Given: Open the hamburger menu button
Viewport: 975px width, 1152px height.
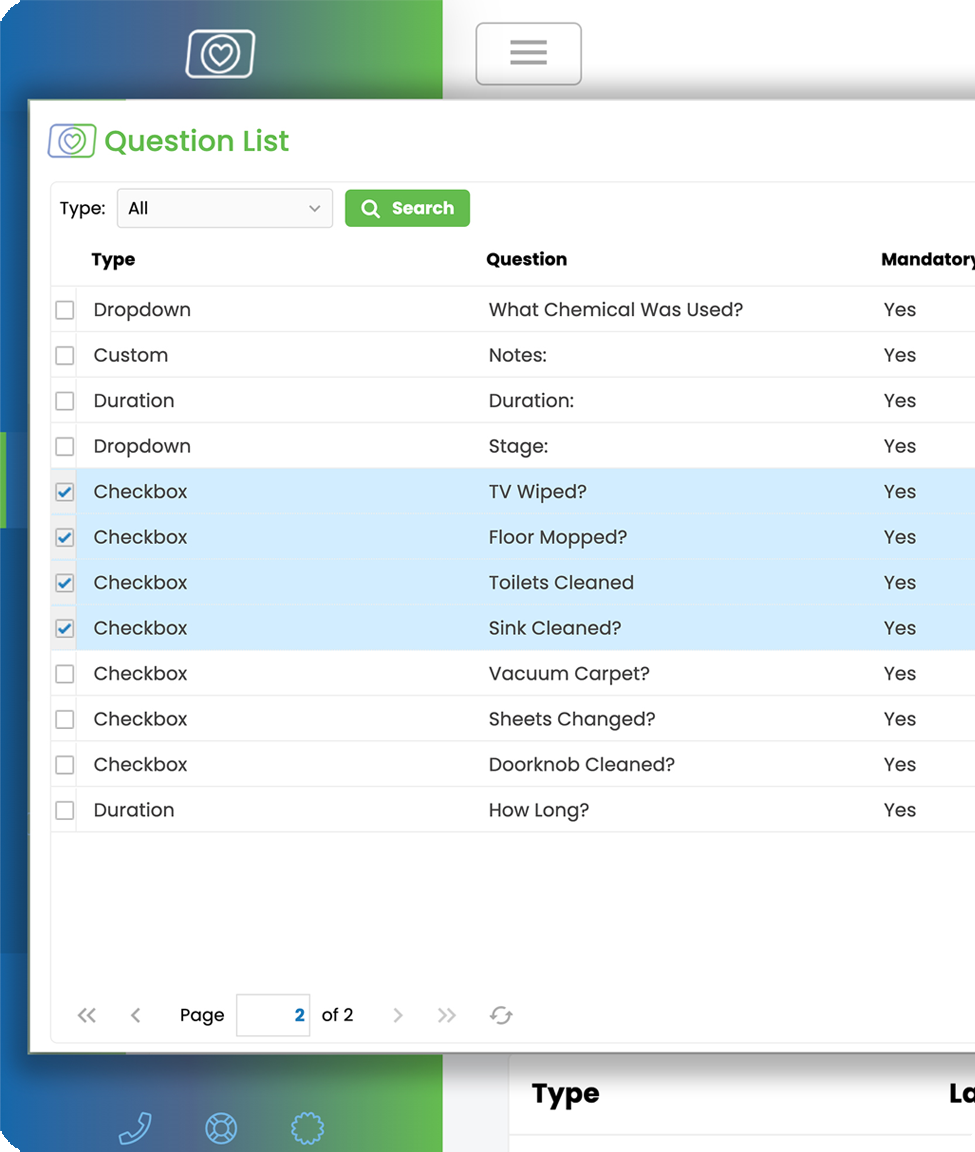Looking at the screenshot, I should coord(528,54).
